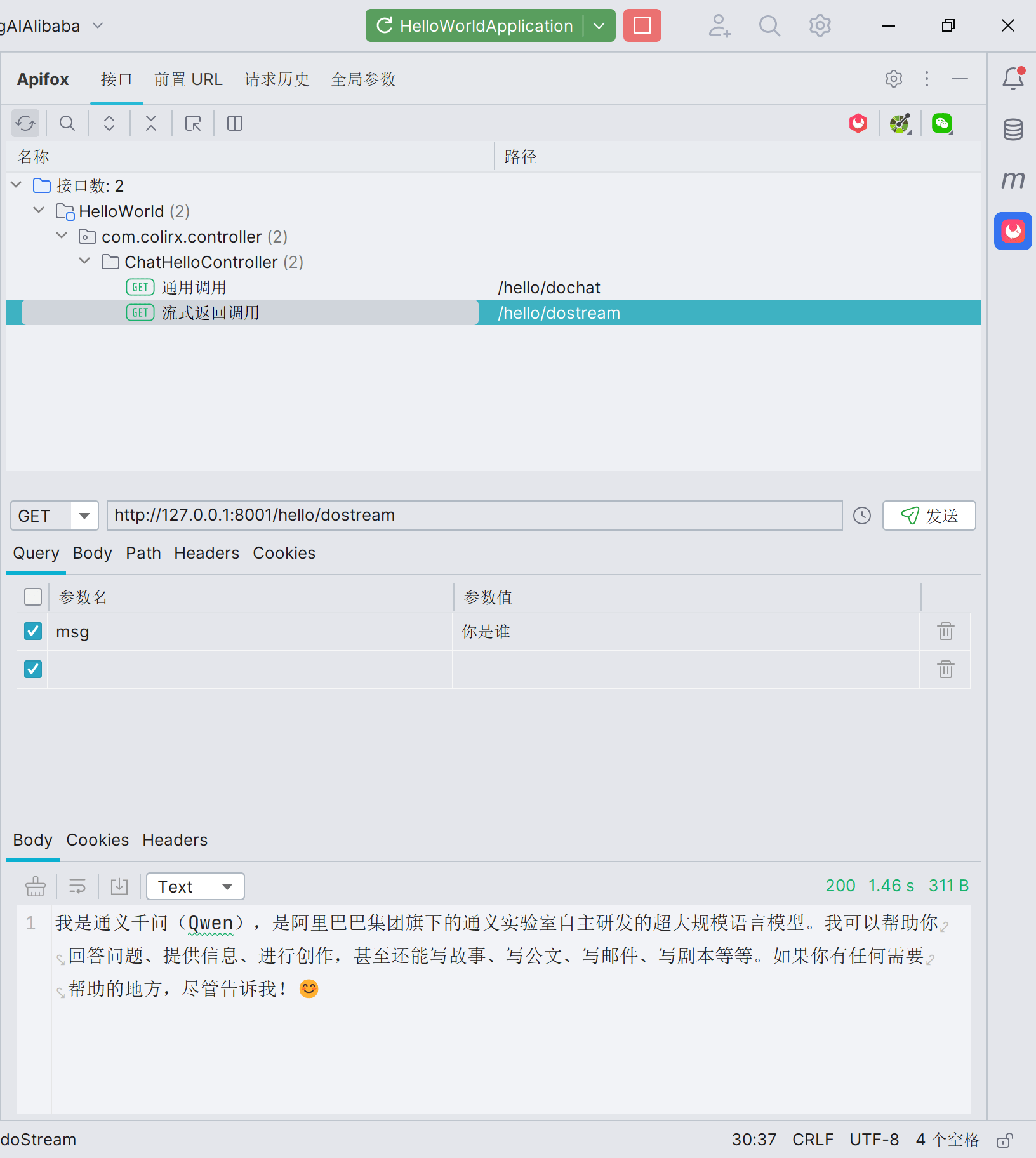Switch to the request Headers tab

(206, 553)
